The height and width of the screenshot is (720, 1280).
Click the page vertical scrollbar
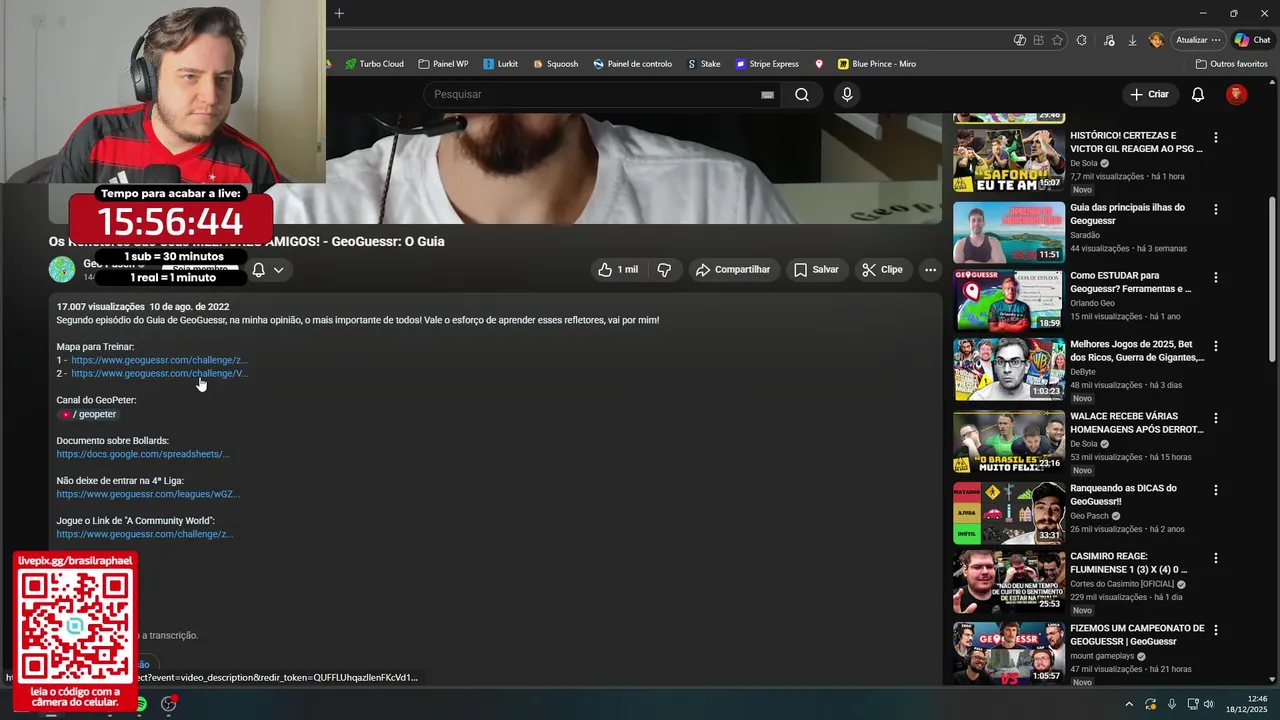tap(1272, 280)
